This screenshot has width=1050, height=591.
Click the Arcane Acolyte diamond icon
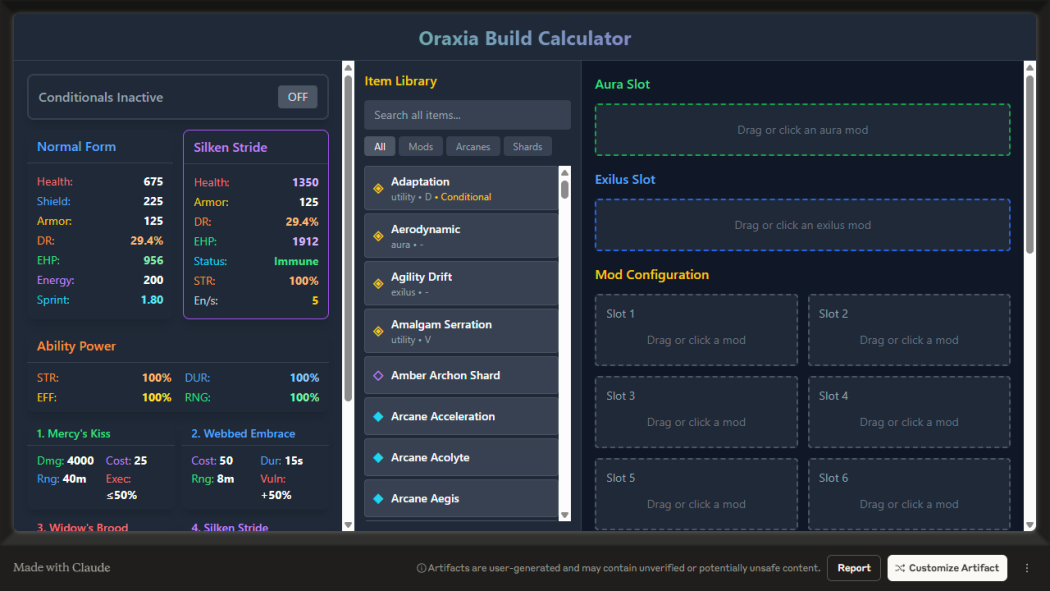tap(378, 457)
